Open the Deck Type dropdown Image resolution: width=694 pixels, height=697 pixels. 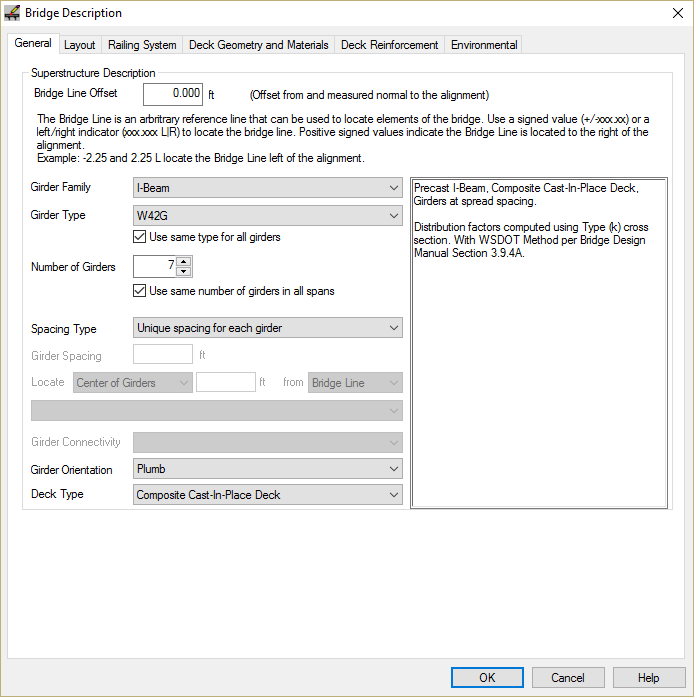[267, 495]
